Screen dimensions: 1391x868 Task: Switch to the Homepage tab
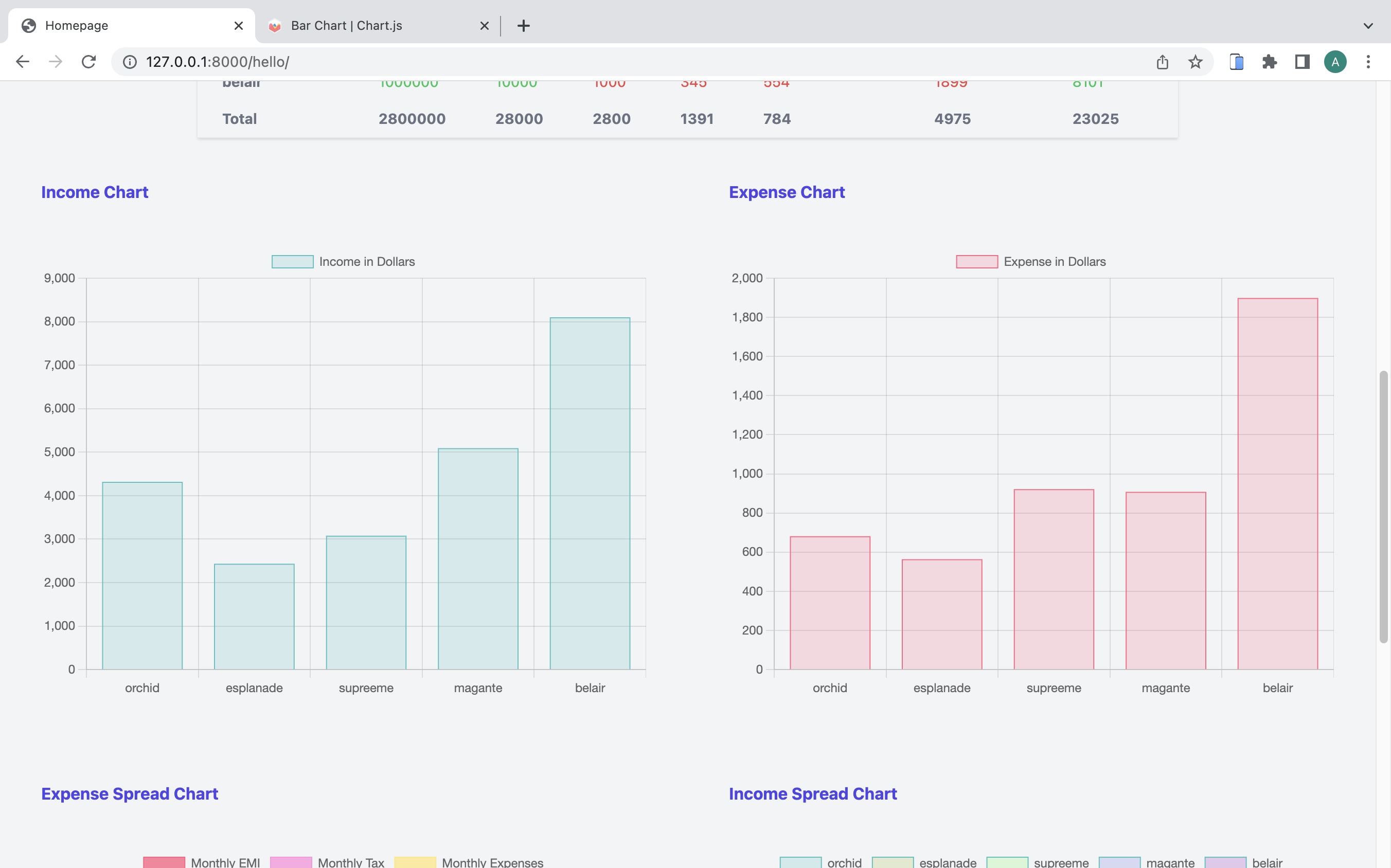(x=115, y=25)
